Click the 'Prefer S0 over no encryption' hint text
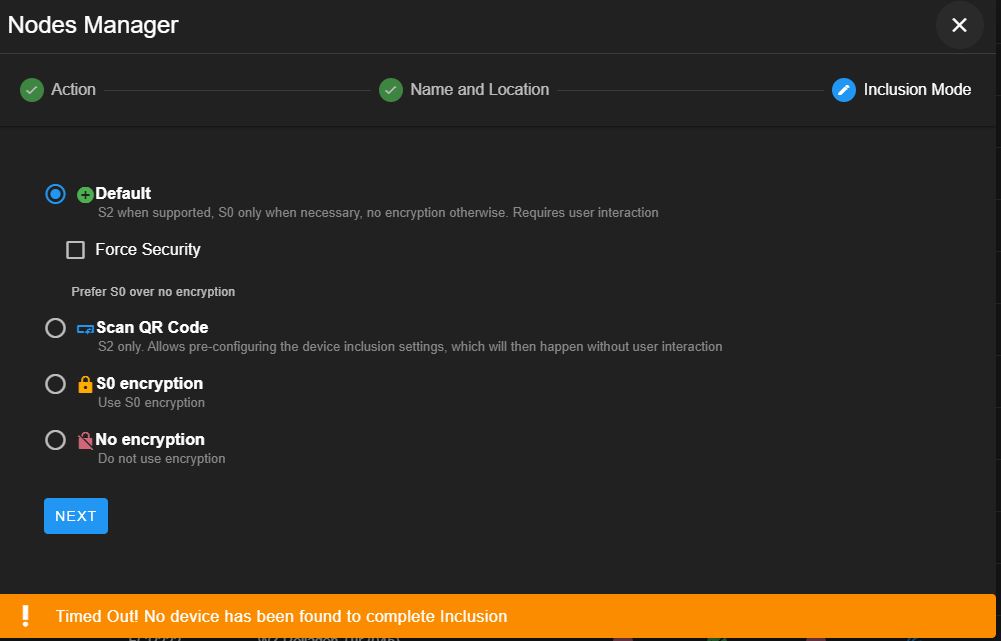The image size is (1001, 641). (153, 292)
